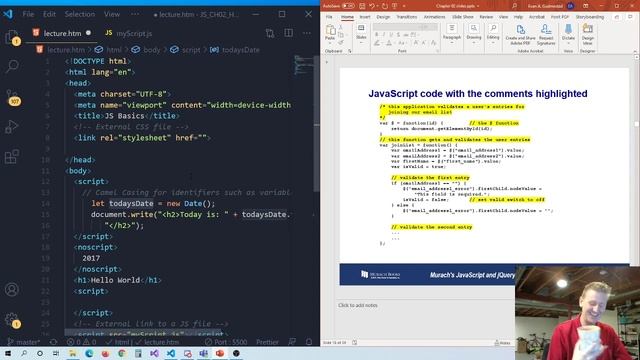Open the File menu in VS Code
This screenshot has width=640, height=360.
(28, 14)
